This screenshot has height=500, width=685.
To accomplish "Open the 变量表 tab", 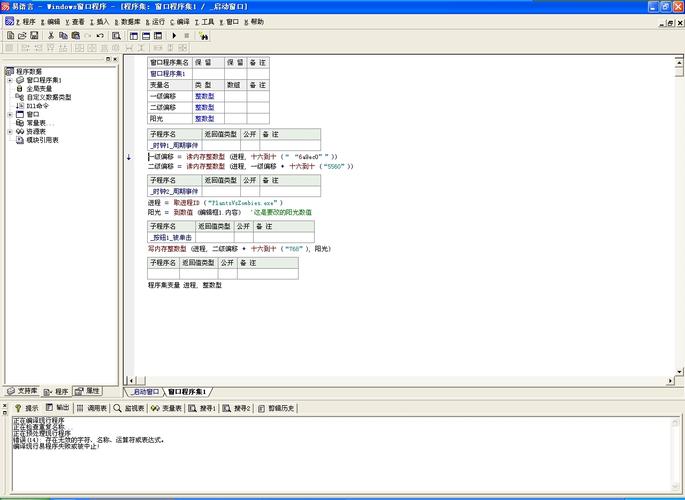I will tap(166, 408).
